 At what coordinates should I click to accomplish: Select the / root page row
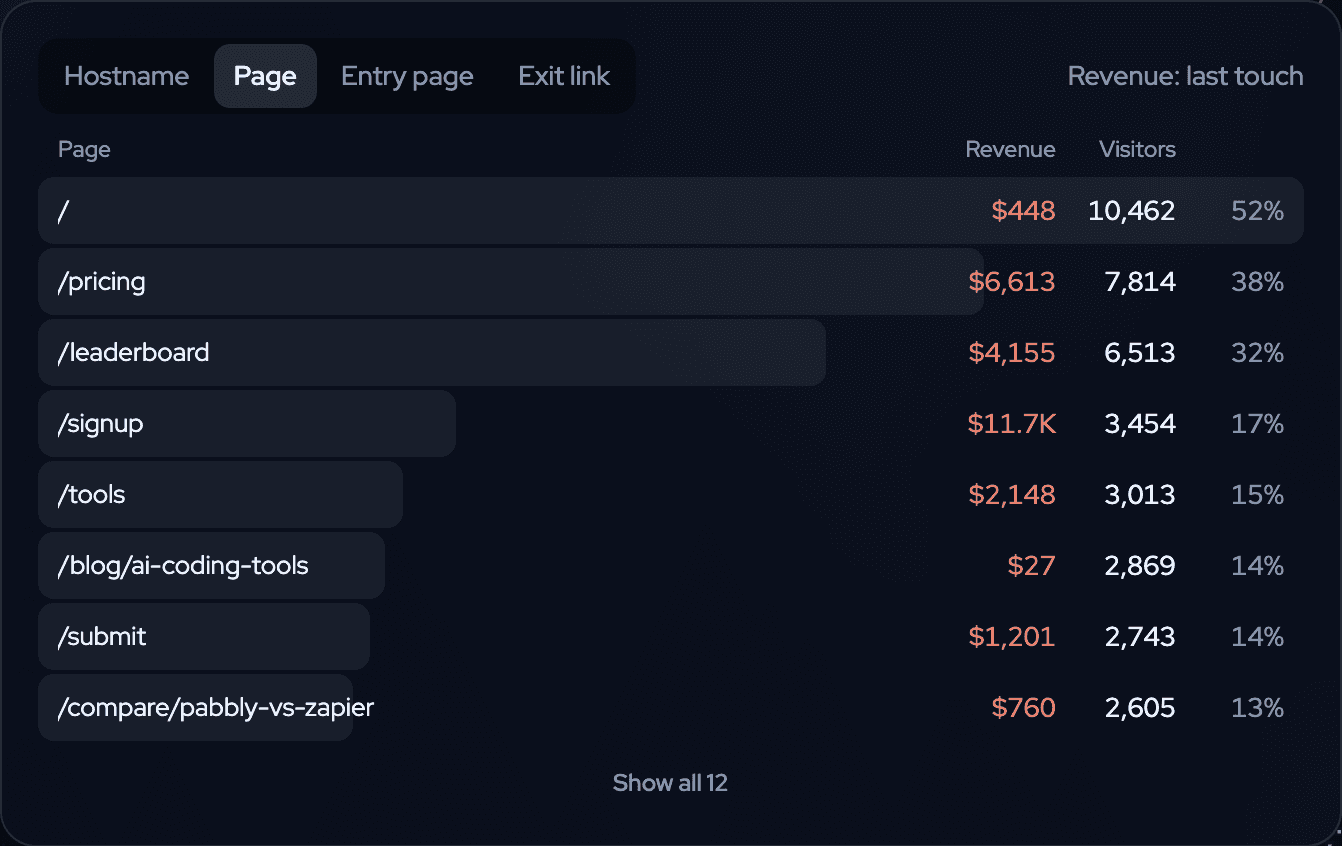(x=671, y=211)
